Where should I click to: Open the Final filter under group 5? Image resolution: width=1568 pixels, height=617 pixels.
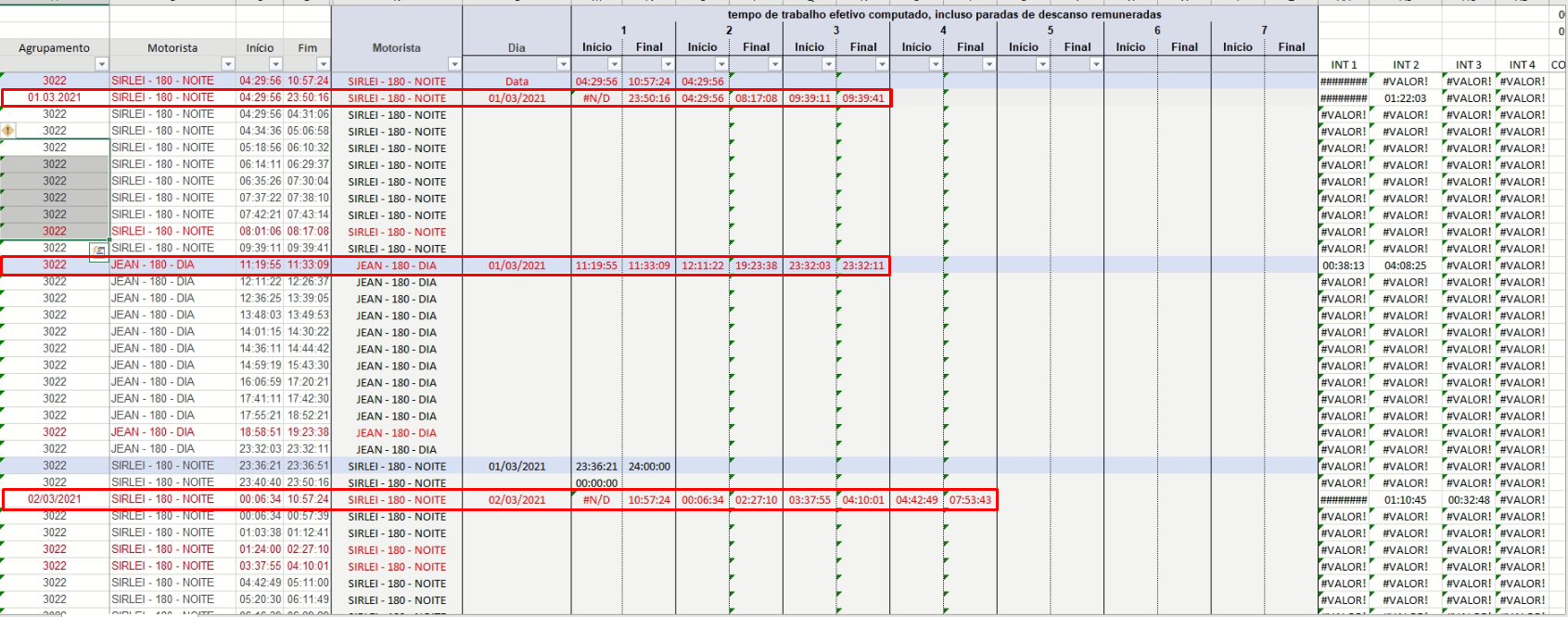[x=1096, y=64]
